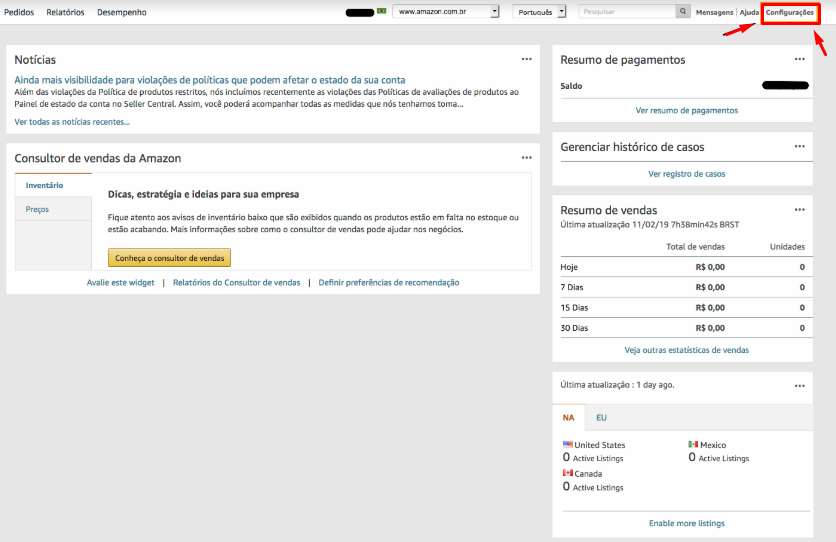836x542 pixels.
Task: Open global listings widget options menu
Action: [800, 386]
